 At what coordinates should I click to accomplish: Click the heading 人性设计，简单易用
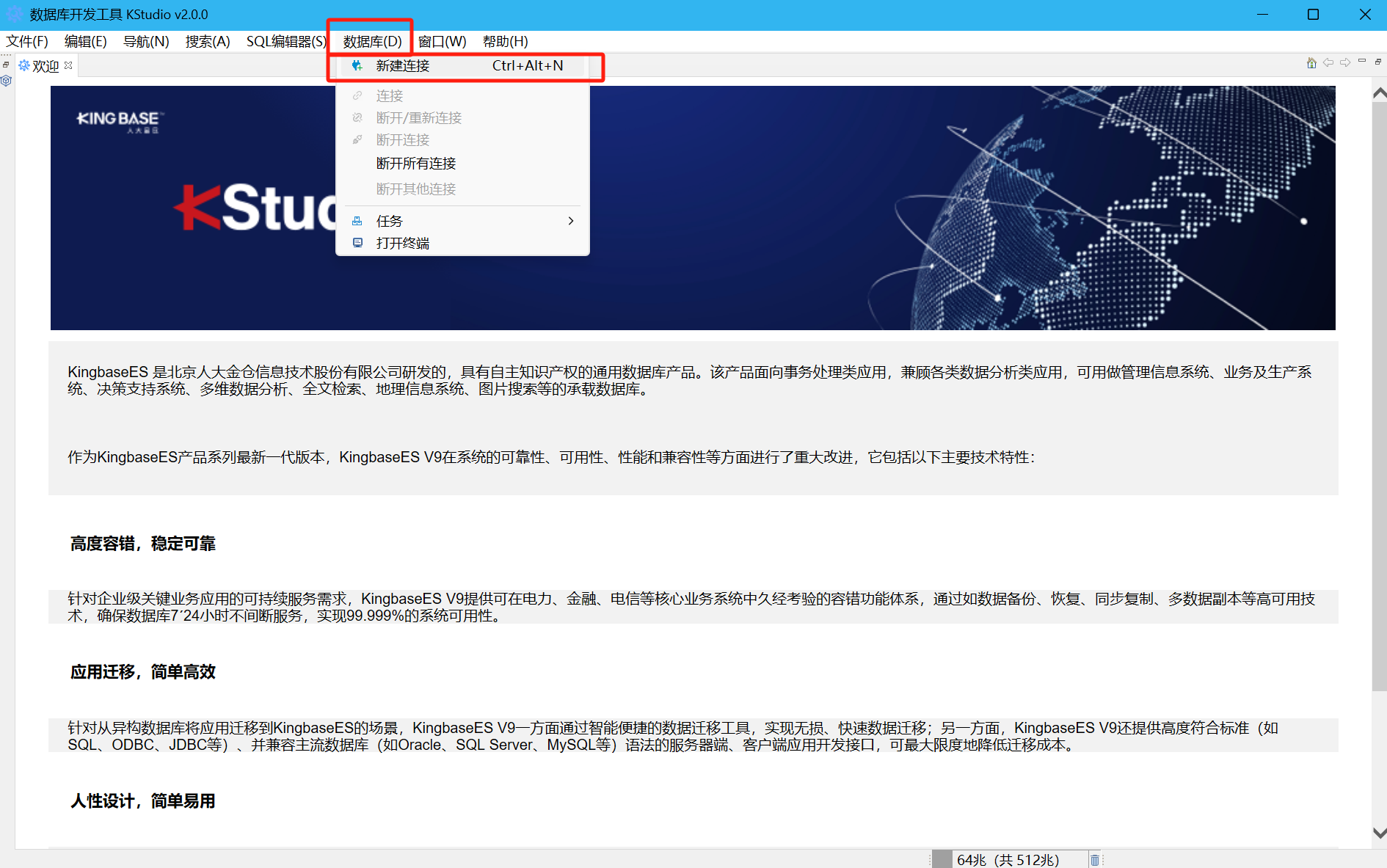[143, 801]
